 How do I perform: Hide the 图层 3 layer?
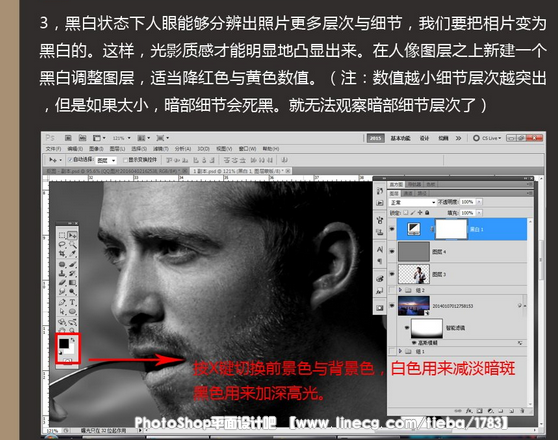(392, 274)
